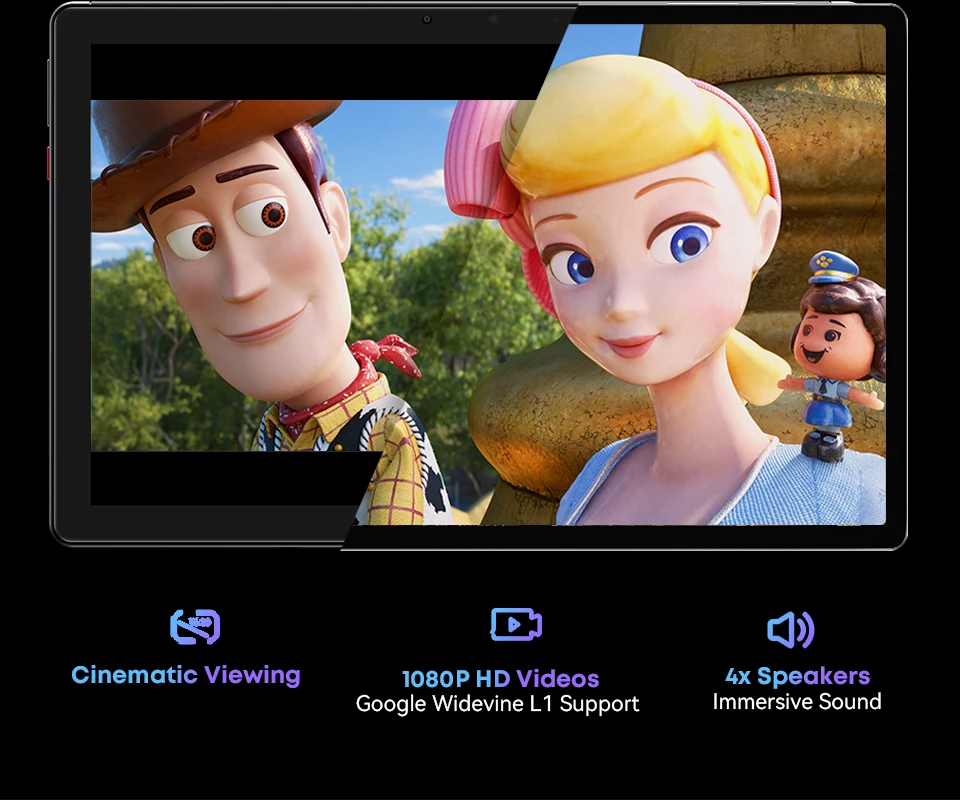Click the Immersive Sound caption

[797, 701]
